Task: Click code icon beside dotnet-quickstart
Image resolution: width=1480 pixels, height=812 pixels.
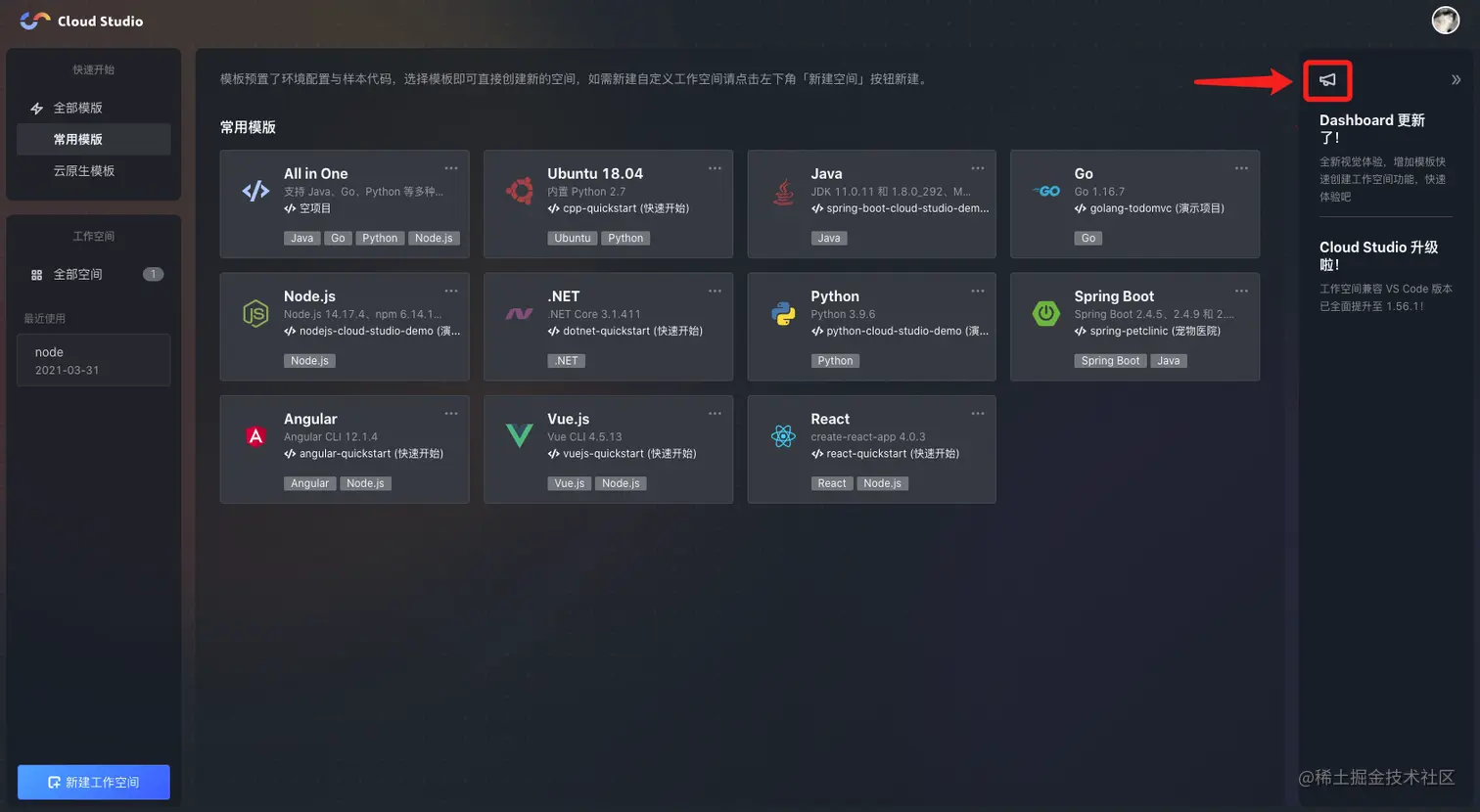Action: pyautogui.click(x=553, y=332)
